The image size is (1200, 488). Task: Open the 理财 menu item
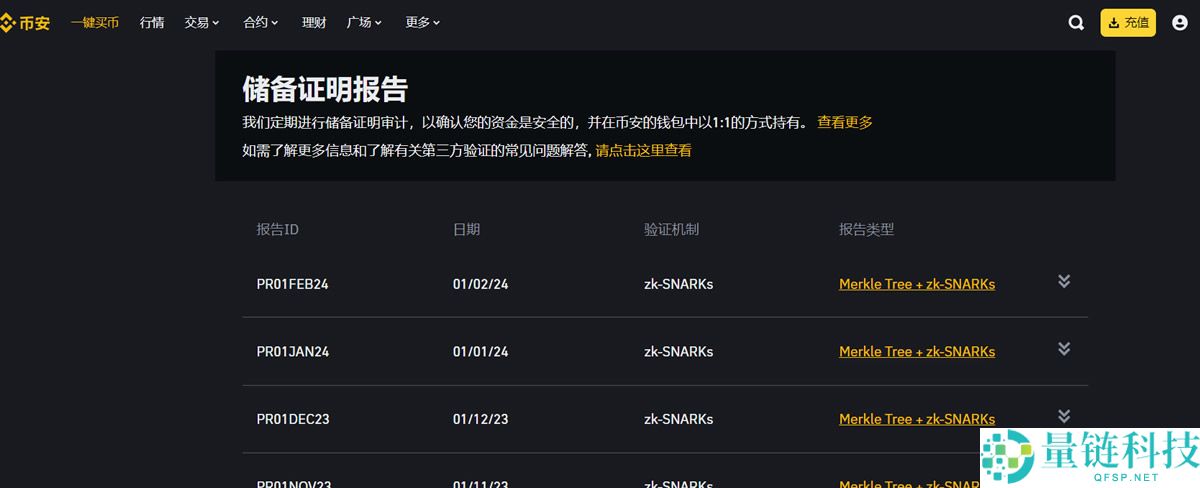point(314,22)
